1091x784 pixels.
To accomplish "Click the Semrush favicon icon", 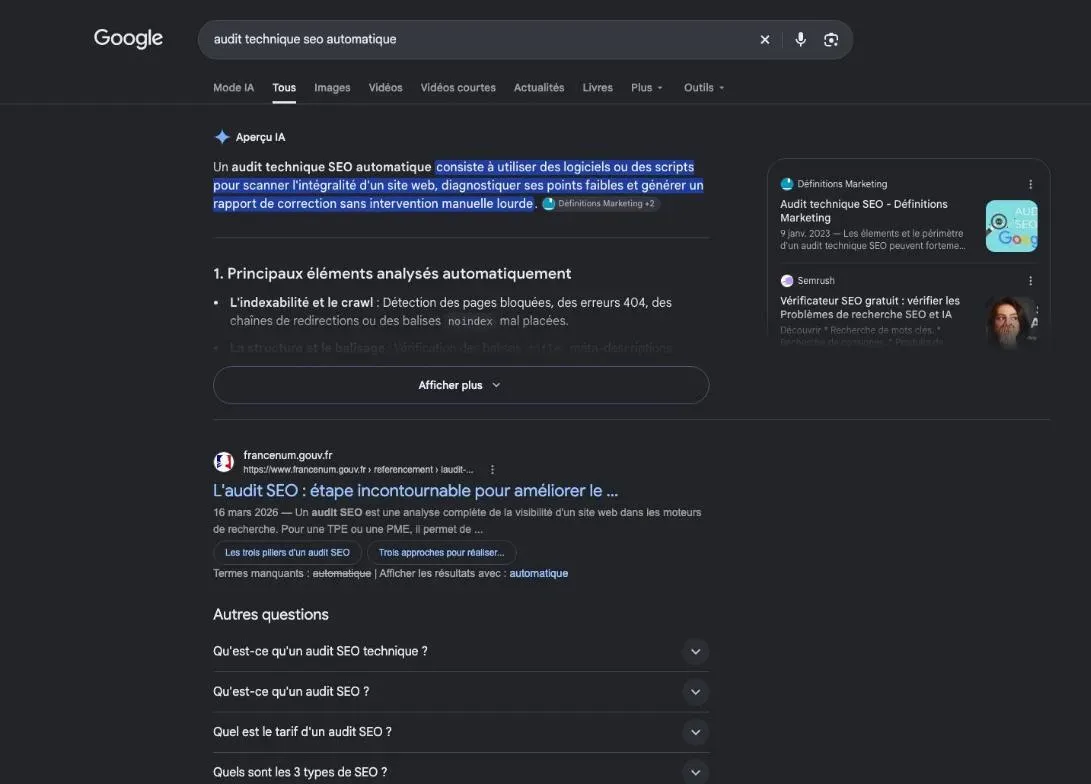I will point(787,281).
